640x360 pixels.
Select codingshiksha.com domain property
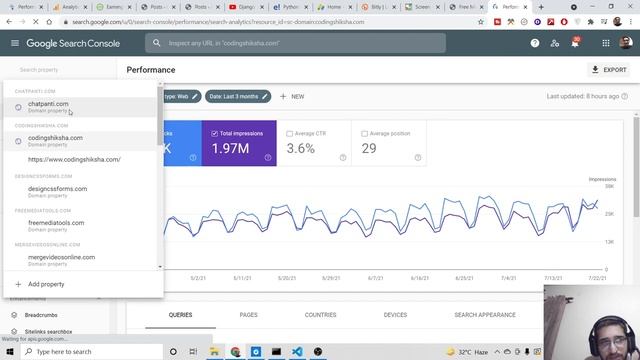(x=80, y=141)
